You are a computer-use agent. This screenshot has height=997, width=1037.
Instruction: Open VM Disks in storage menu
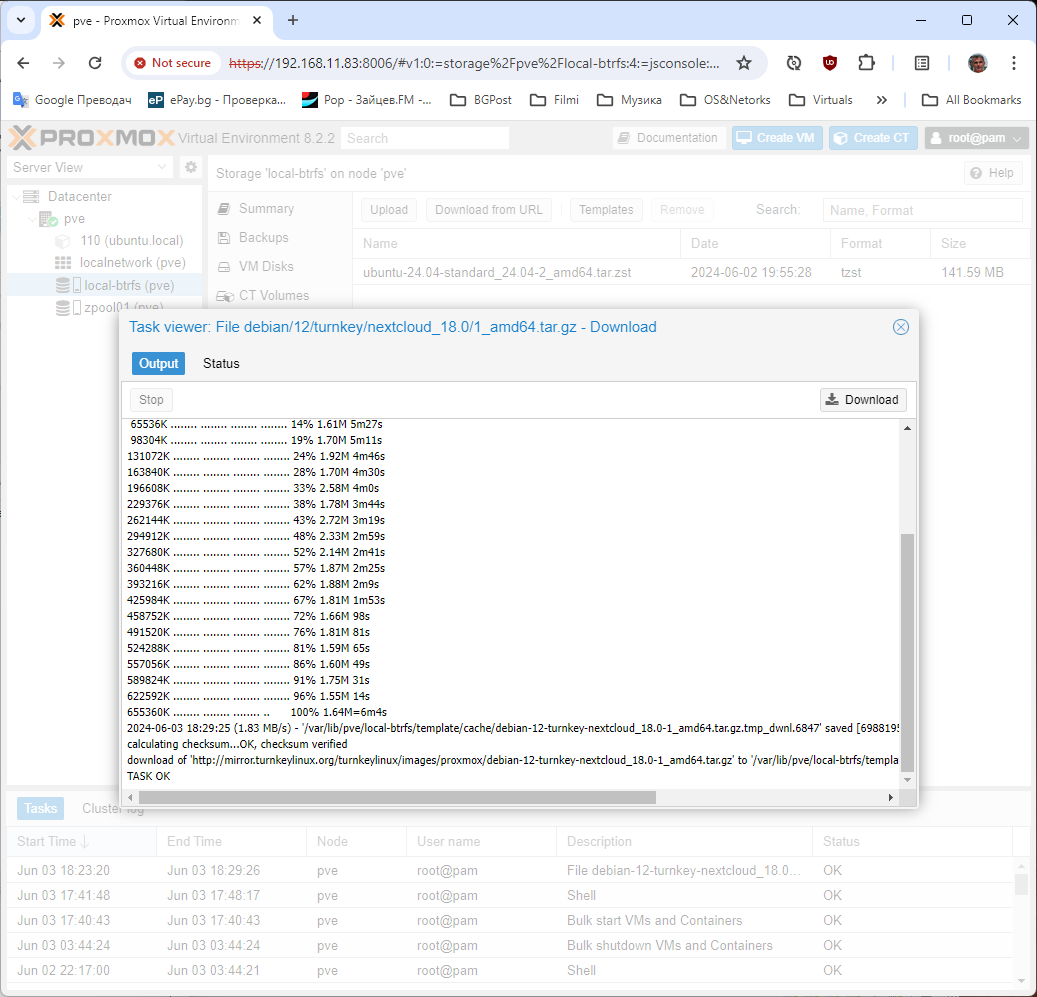[x=266, y=266]
